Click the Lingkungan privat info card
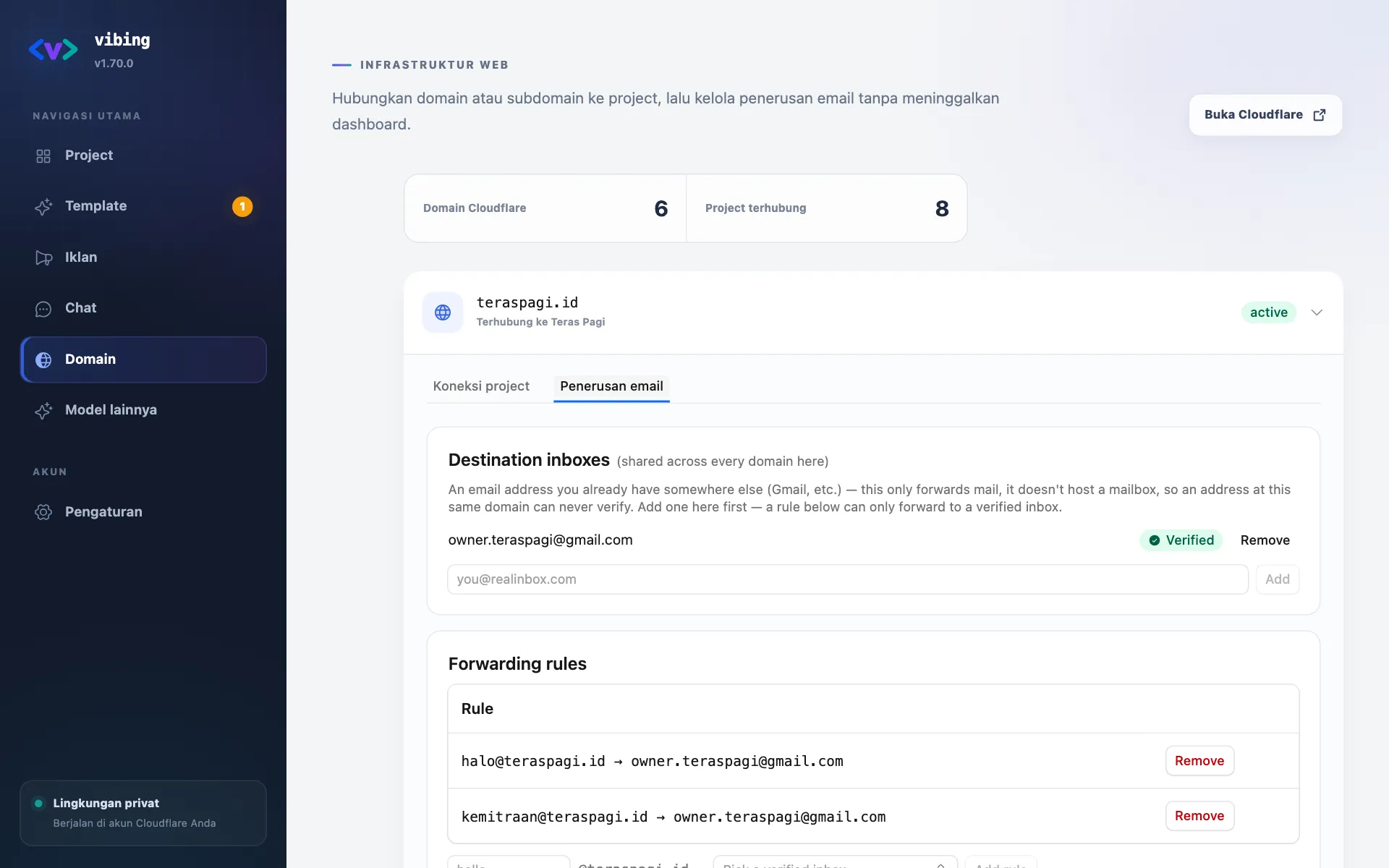Viewport: 1389px width, 868px height. point(143,813)
